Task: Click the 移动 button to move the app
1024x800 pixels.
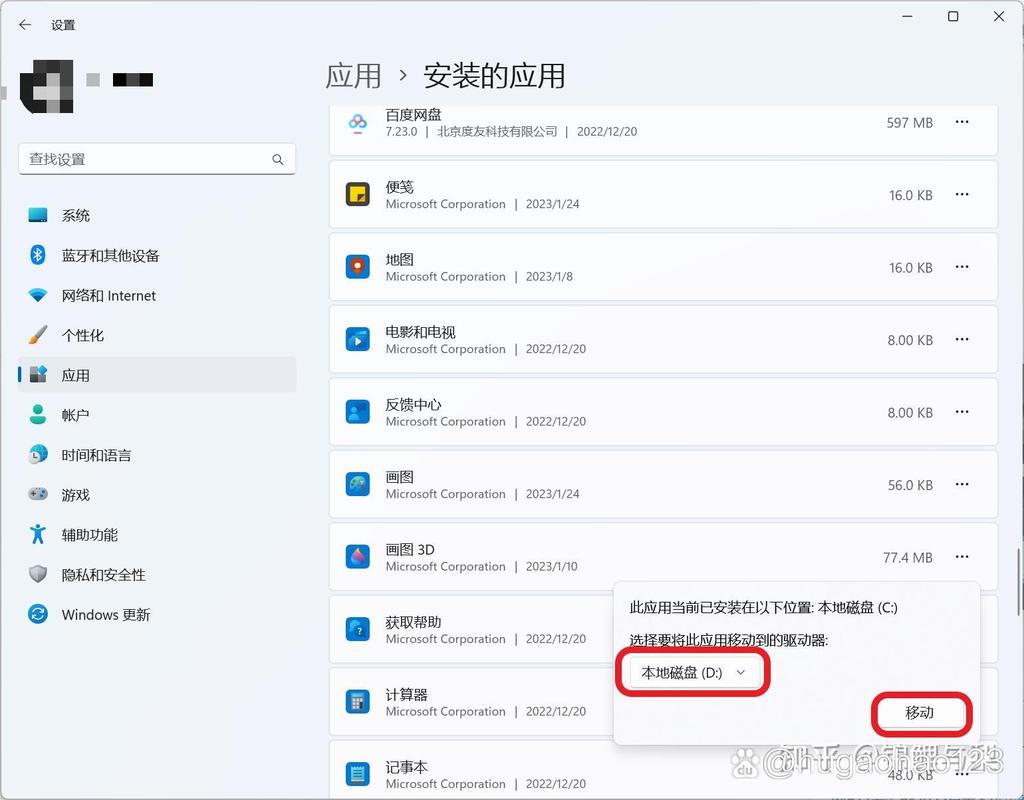Action: [x=920, y=712]
